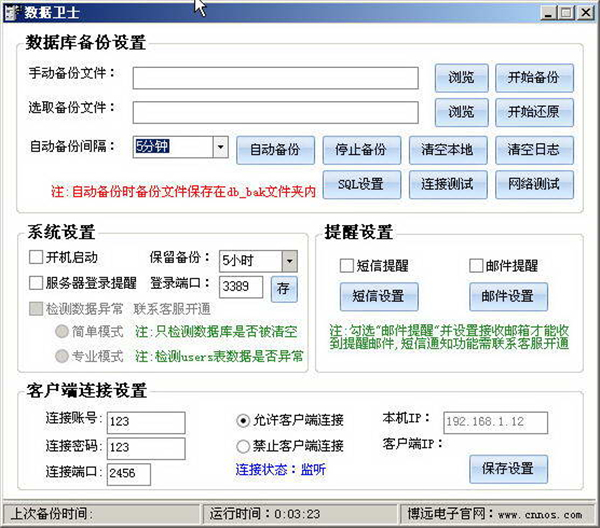The image size is (600, 528).
Task: Select 简单模式 radio button
Action: pyautogui.click(x=62, y=331)
